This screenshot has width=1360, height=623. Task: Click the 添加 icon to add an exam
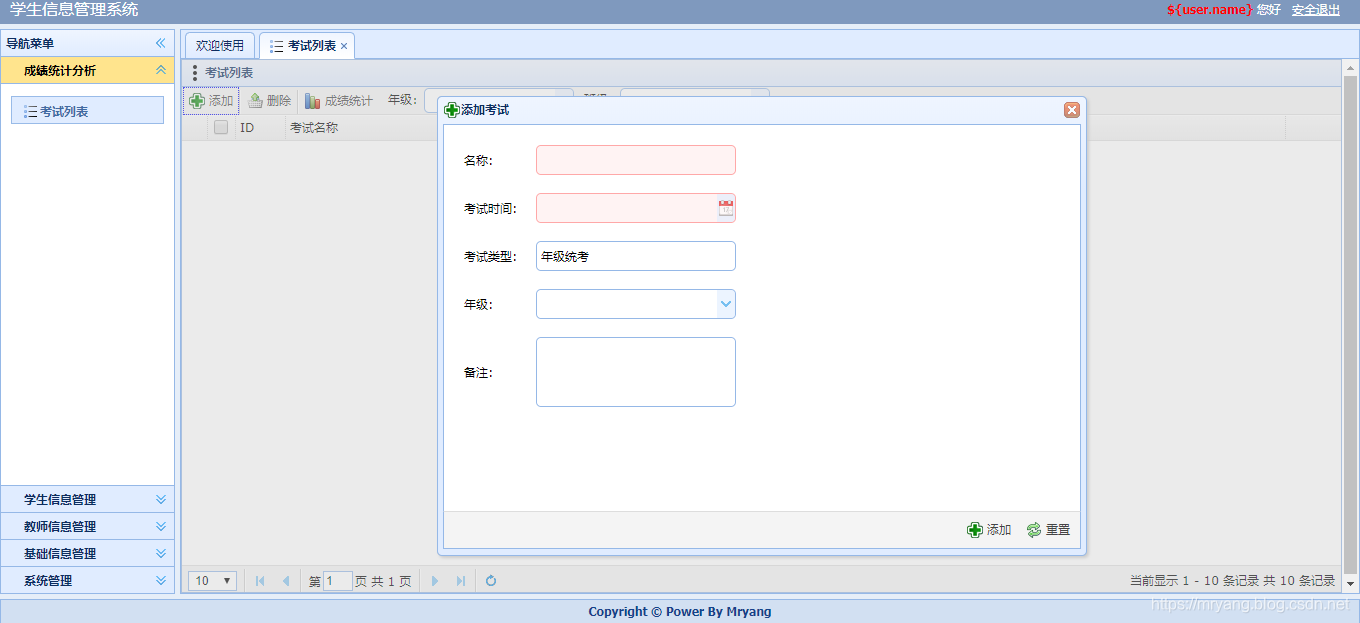[197, 100]
